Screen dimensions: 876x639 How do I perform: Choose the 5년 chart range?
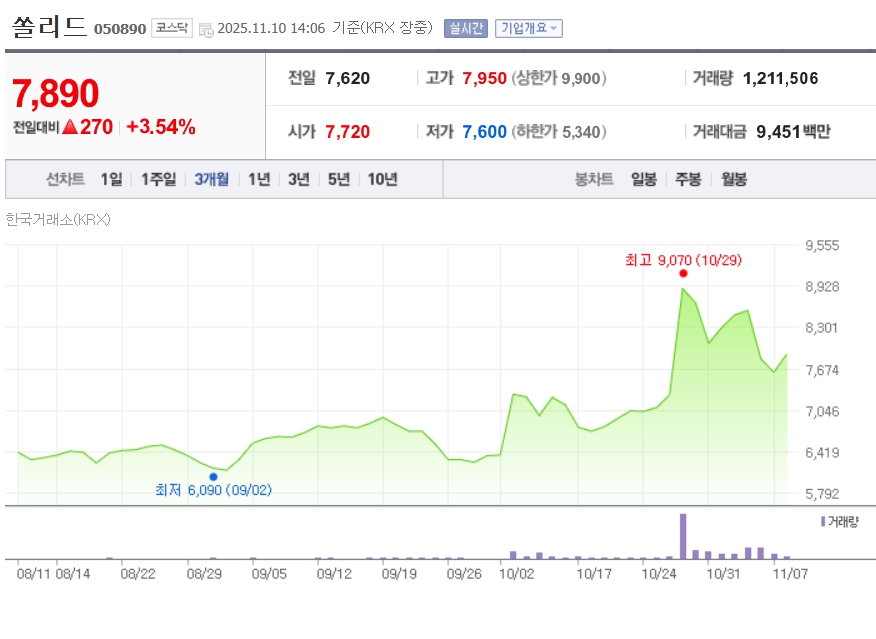(339, 180)
